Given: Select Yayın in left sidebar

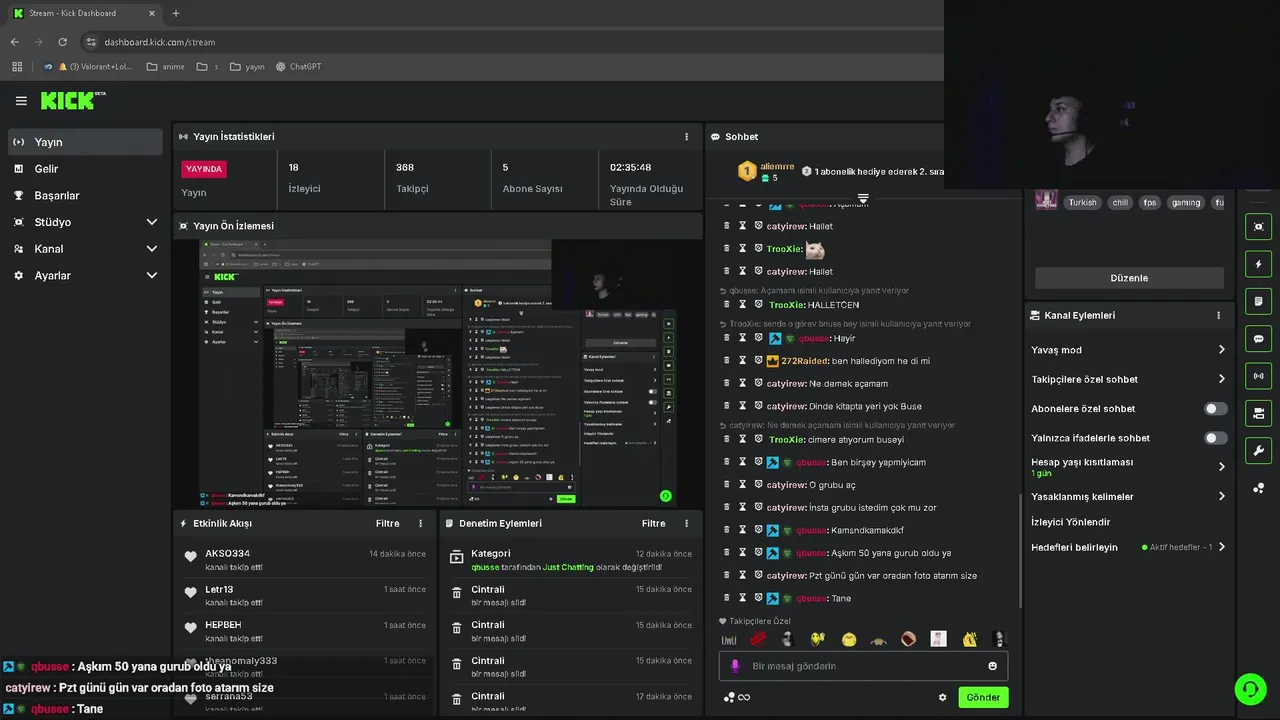Looking at the screenshot, I should pos(85,142).
